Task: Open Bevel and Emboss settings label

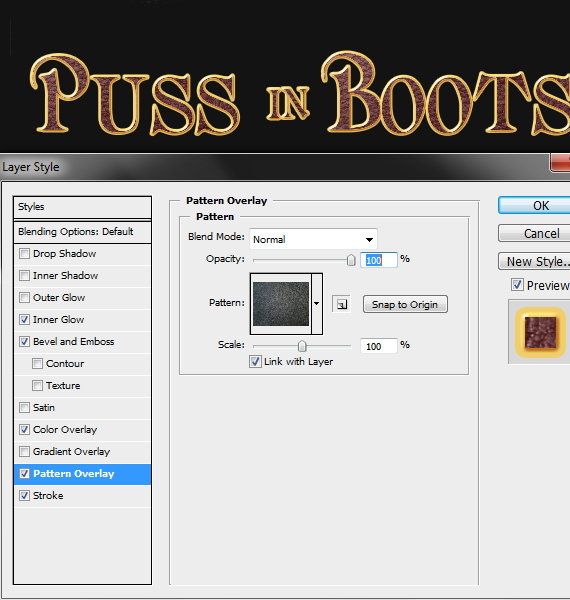Action: [x=73, y=342]
